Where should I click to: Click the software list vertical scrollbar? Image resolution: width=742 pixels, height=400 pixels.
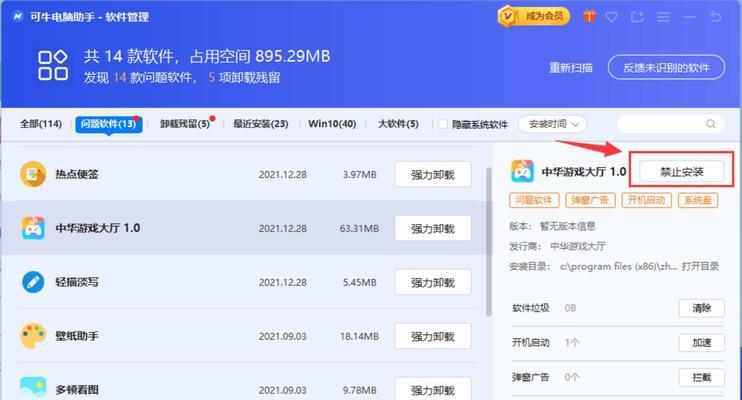pos(488,241)
